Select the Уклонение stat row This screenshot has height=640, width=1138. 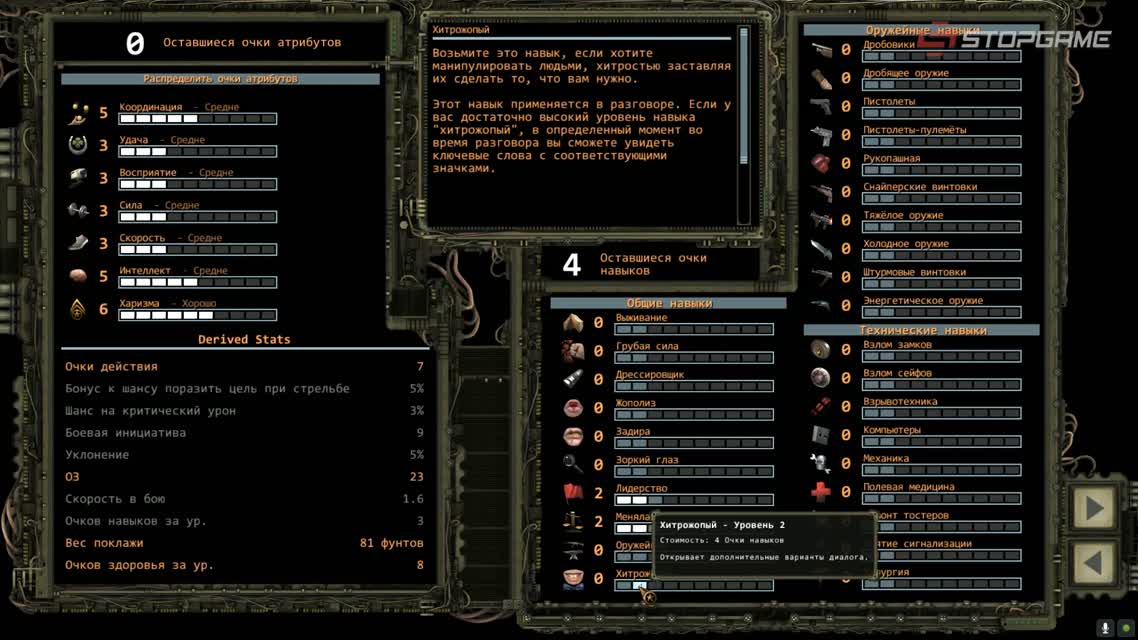(x=245, y=455)
